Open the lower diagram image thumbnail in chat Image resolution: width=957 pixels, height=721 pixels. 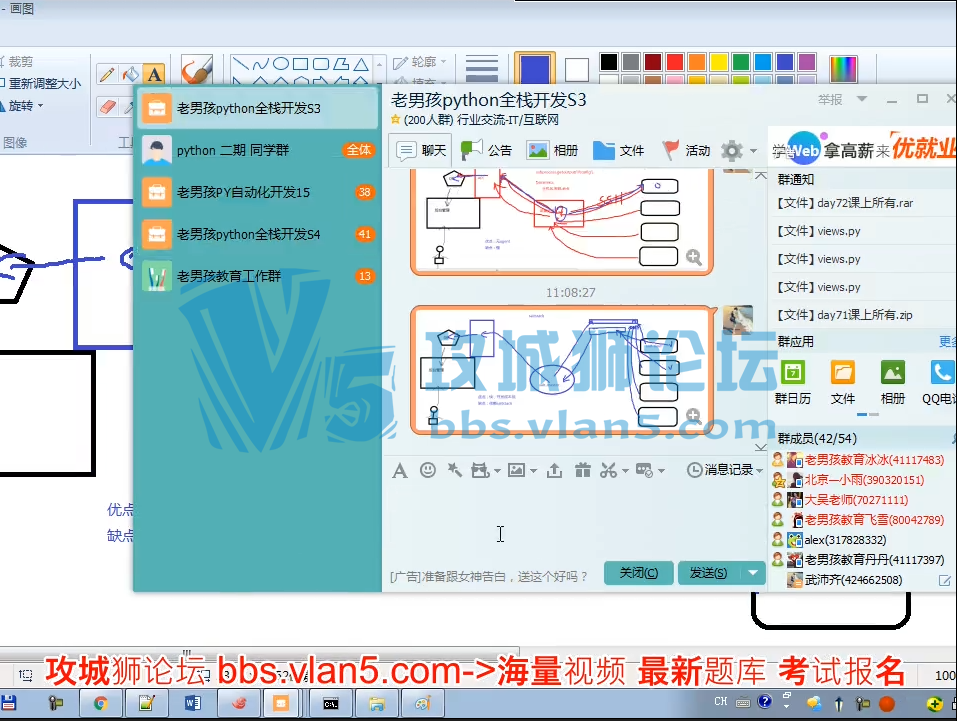point(562,370)
